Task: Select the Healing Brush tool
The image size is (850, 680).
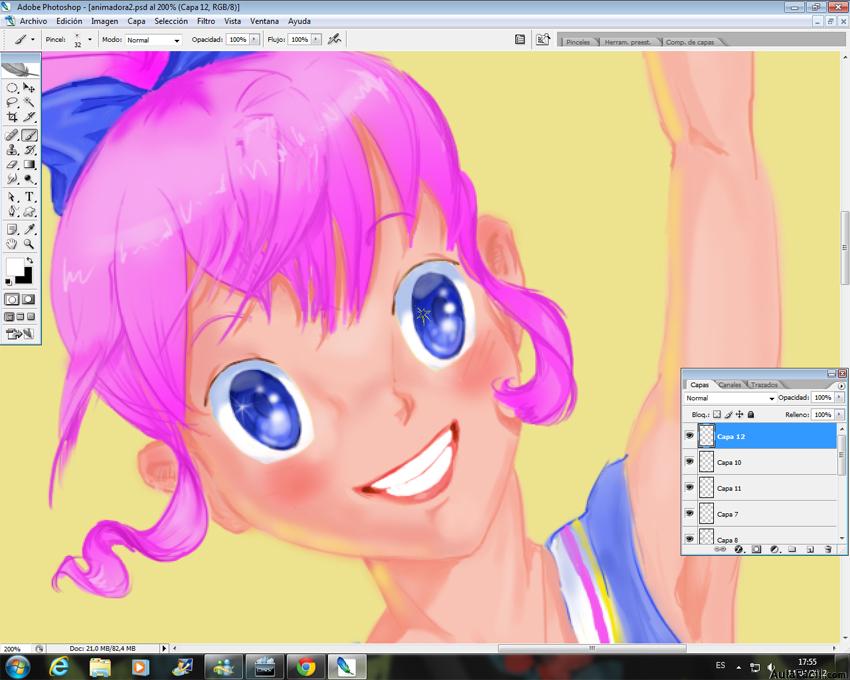Action: click(12, 135)
